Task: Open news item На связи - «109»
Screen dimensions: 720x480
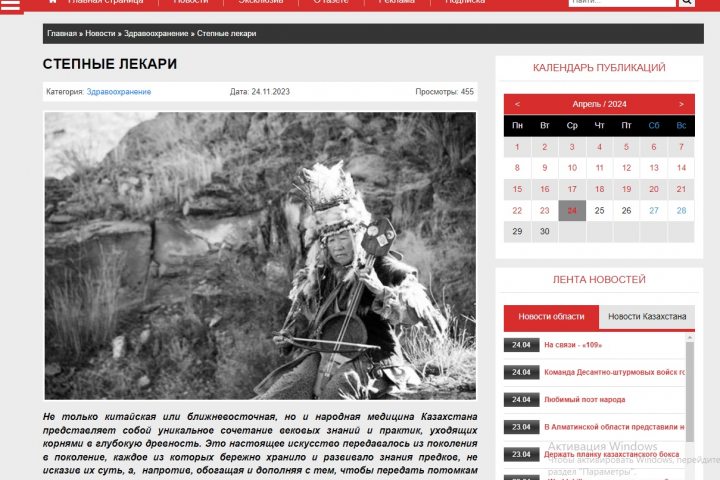Action: [x=573, y=345]
